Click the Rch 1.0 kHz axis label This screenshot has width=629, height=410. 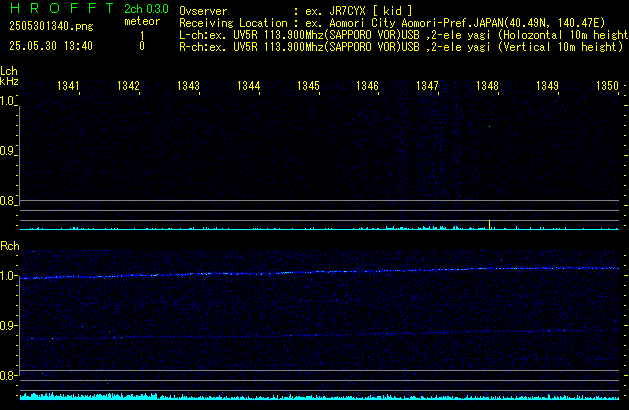(x=7, y=276)
